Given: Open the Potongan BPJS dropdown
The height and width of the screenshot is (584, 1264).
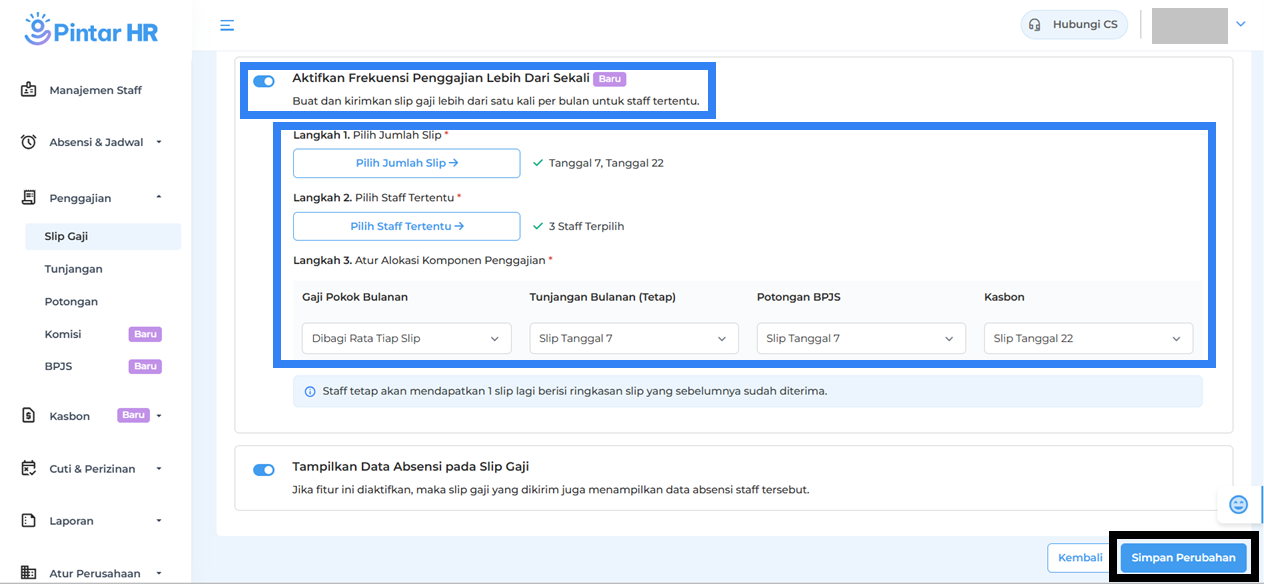Looking at the screenshot, I should click(861, 339).
